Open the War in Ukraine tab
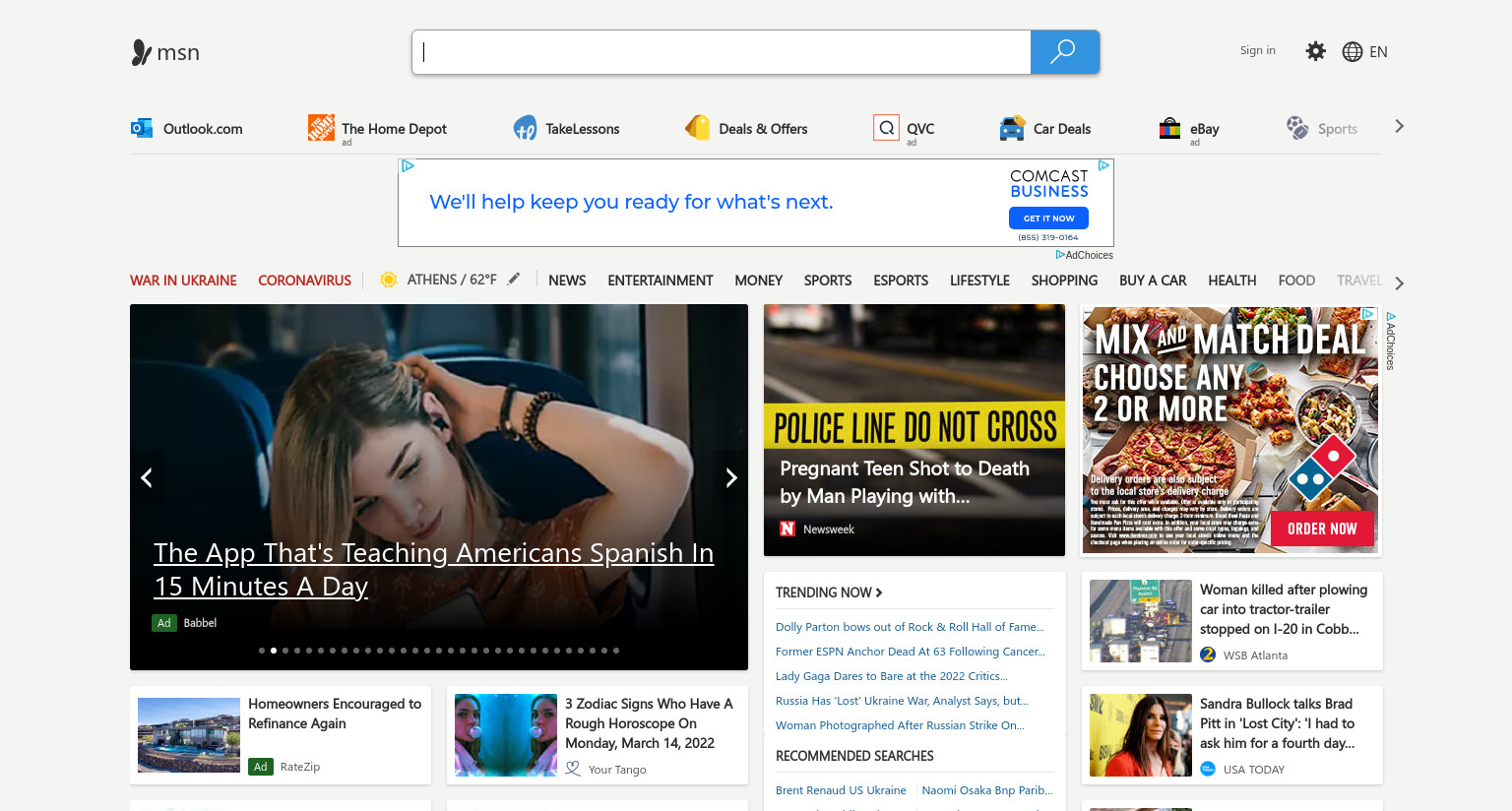 click(x=183, y=281)
